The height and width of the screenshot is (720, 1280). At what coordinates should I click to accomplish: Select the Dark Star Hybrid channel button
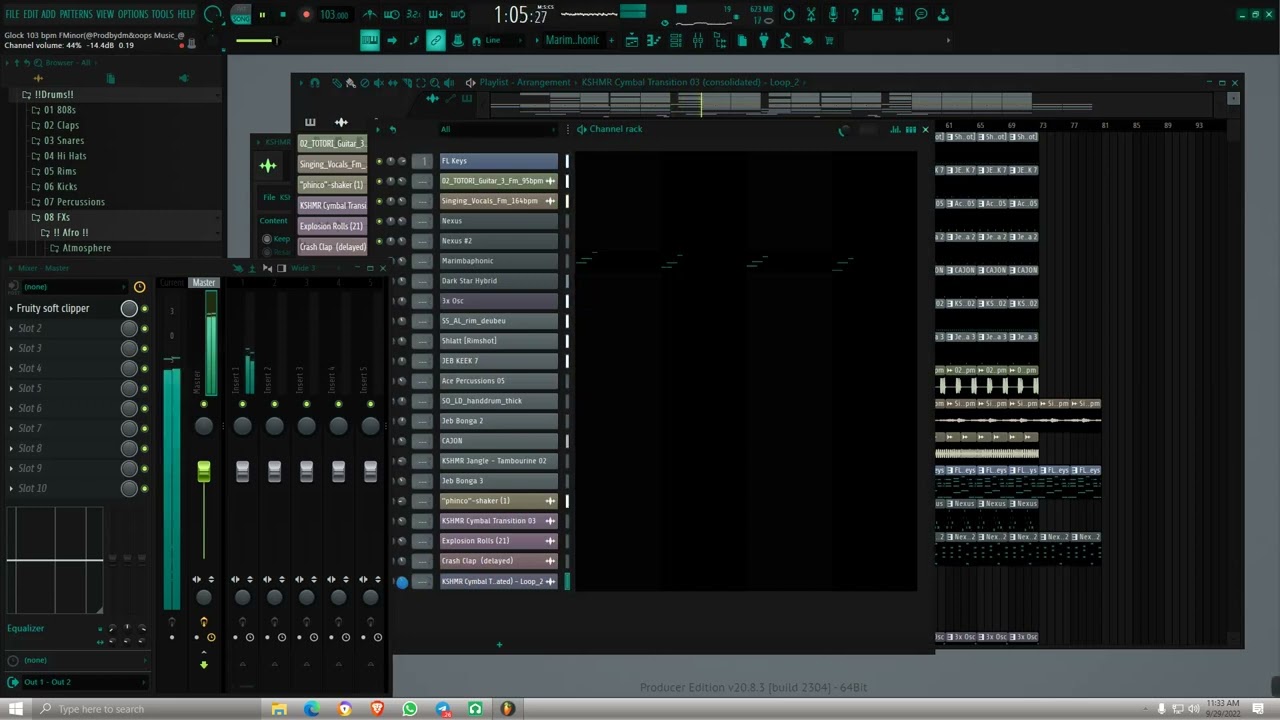click(x=499, y=281)
